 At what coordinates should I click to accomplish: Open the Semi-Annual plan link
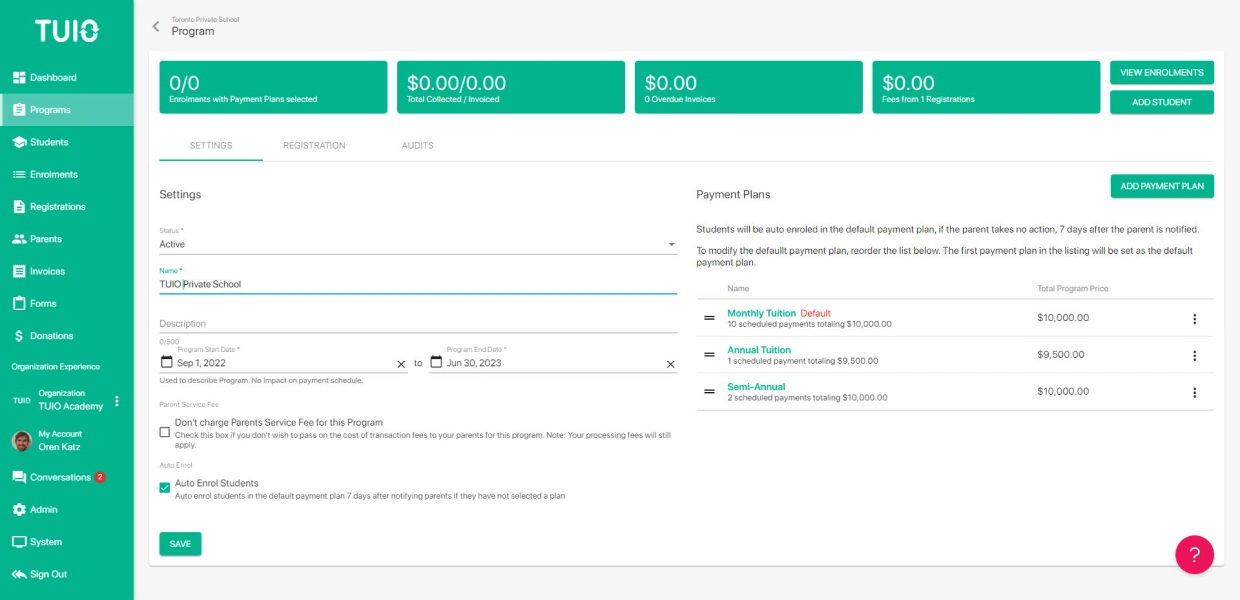coord(756,387)
